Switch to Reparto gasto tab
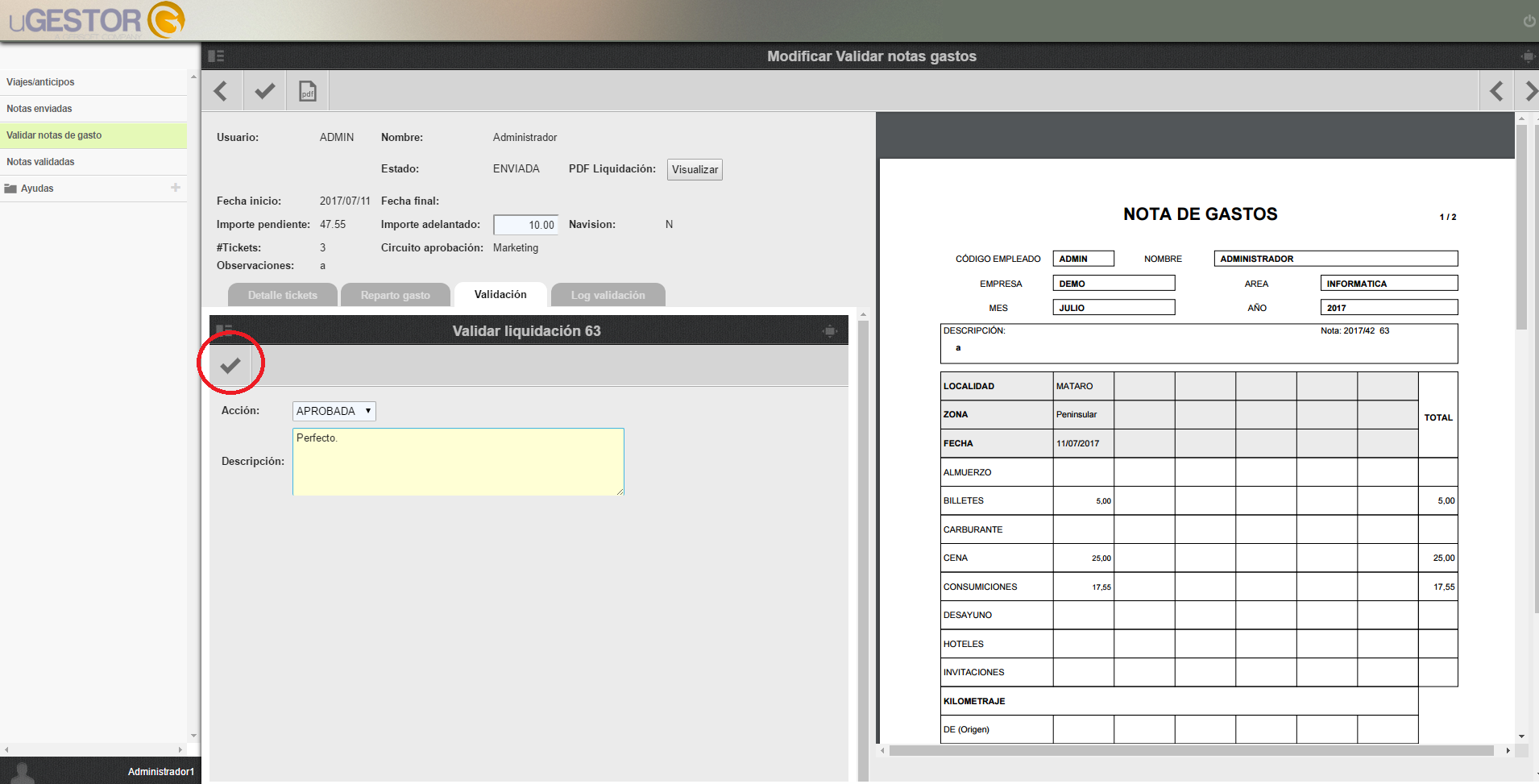 [396, 295]
